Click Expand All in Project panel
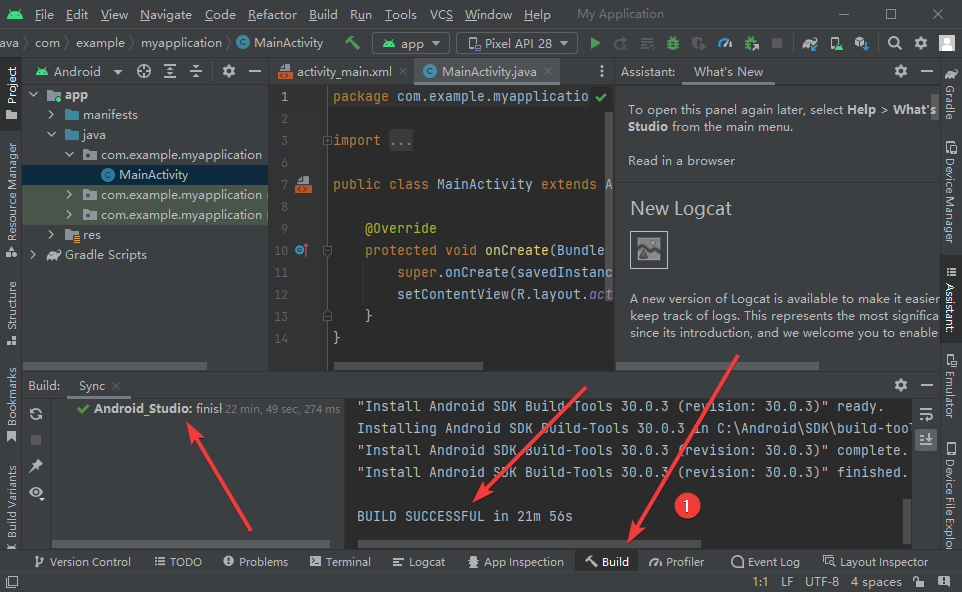Screen dimensions: 962x592 [170, 71]
